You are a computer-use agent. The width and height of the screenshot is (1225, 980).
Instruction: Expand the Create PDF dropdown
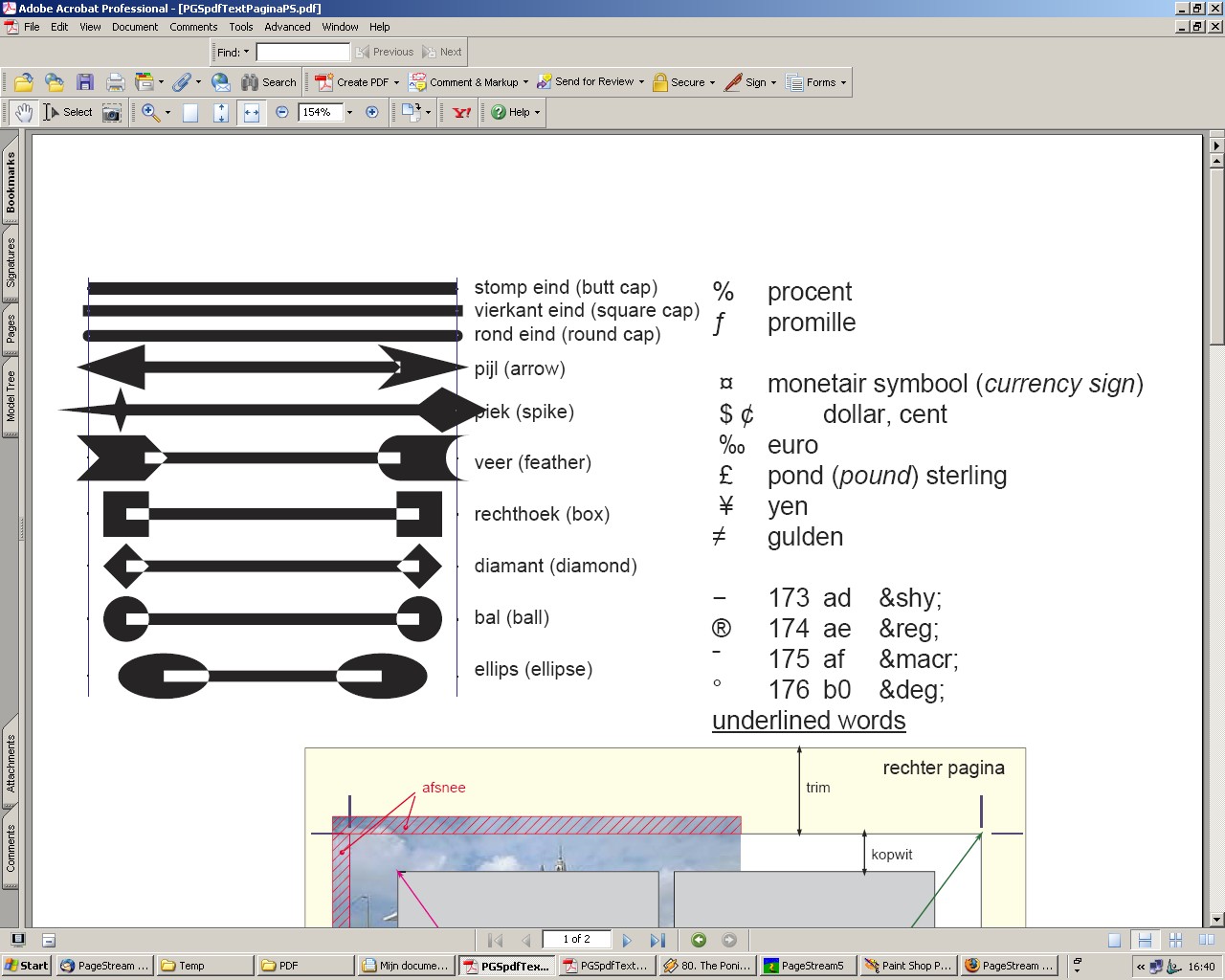pyautogui.click(x=396, y=83)
